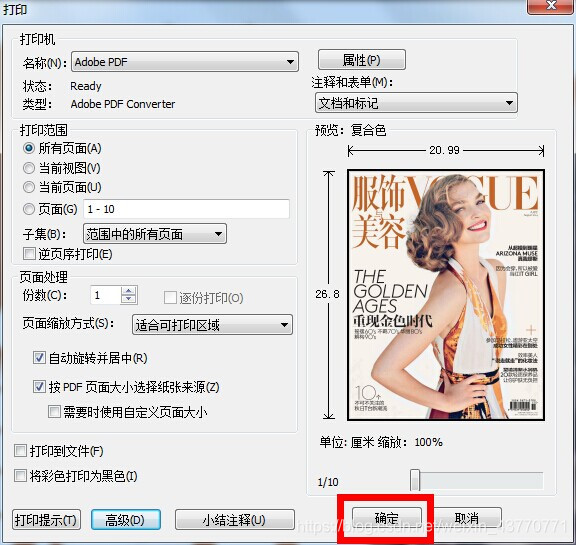This screenshot has height=545, width=576.
Task: Click the preview page slider handle
Action: click(x=415, y=480)
